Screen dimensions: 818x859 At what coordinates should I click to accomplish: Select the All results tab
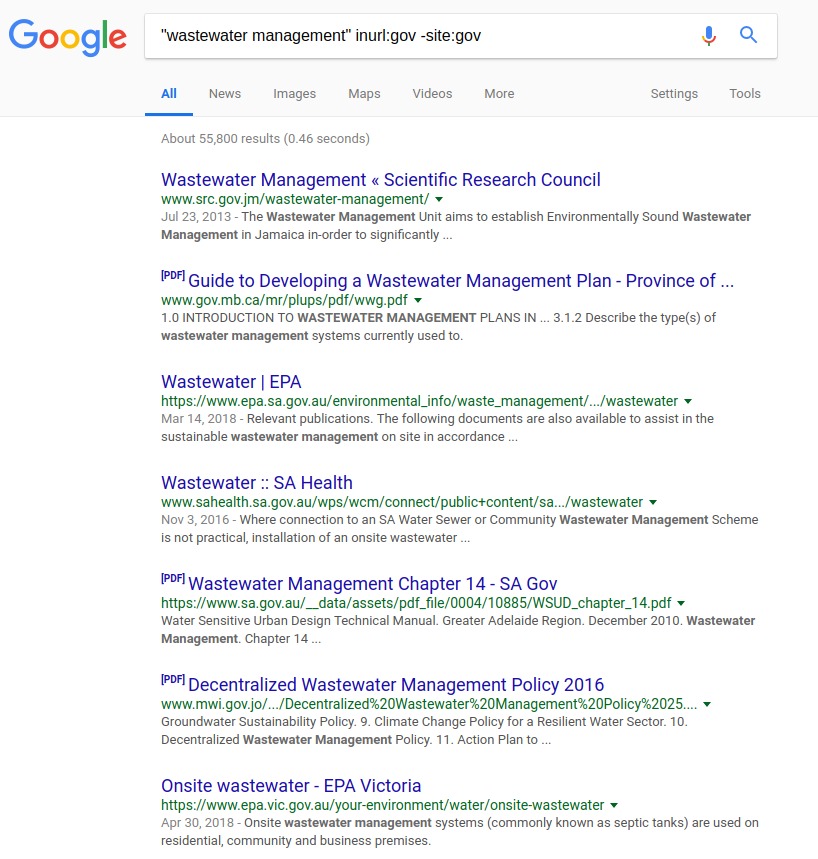point(169,94)
